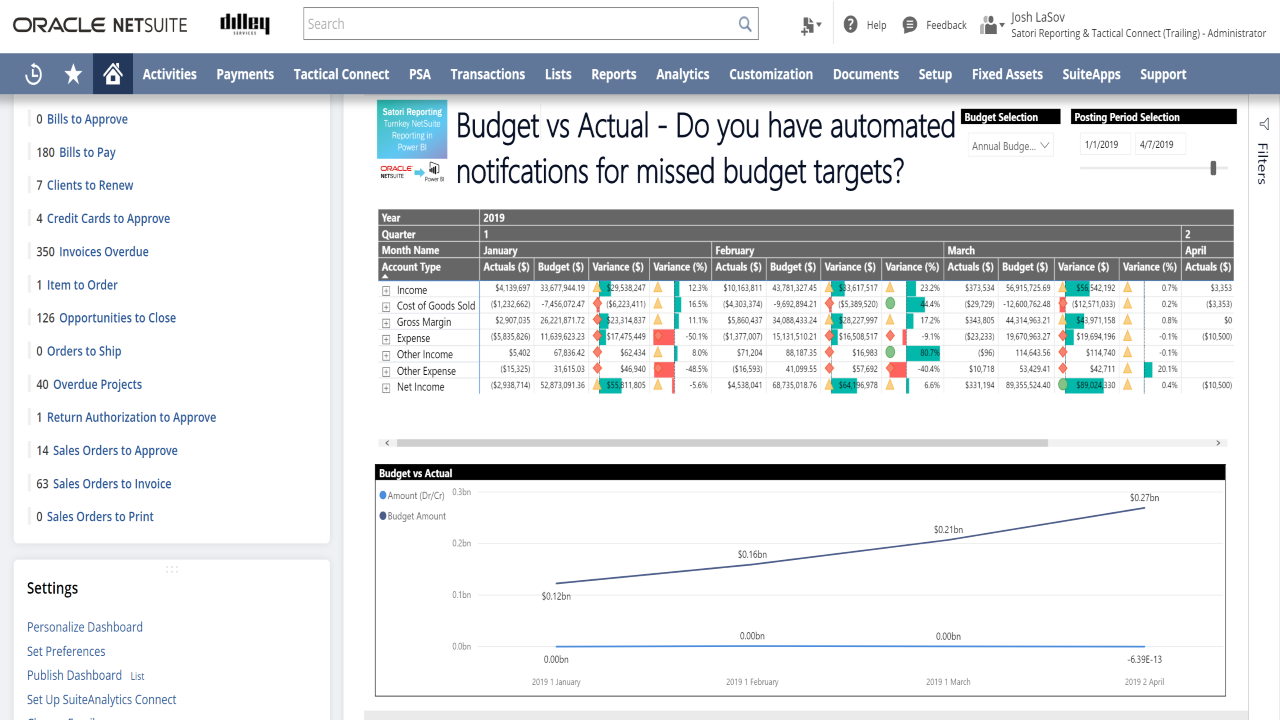Expand the Other Expense row

[386, 371]
